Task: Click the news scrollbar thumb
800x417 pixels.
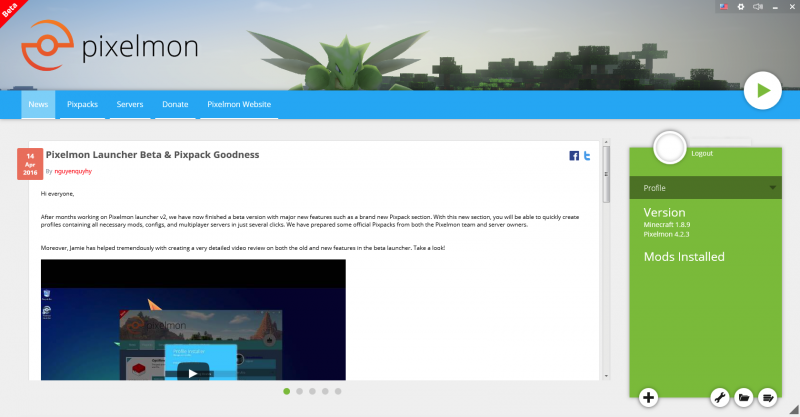Action: (x=606, y=174)
